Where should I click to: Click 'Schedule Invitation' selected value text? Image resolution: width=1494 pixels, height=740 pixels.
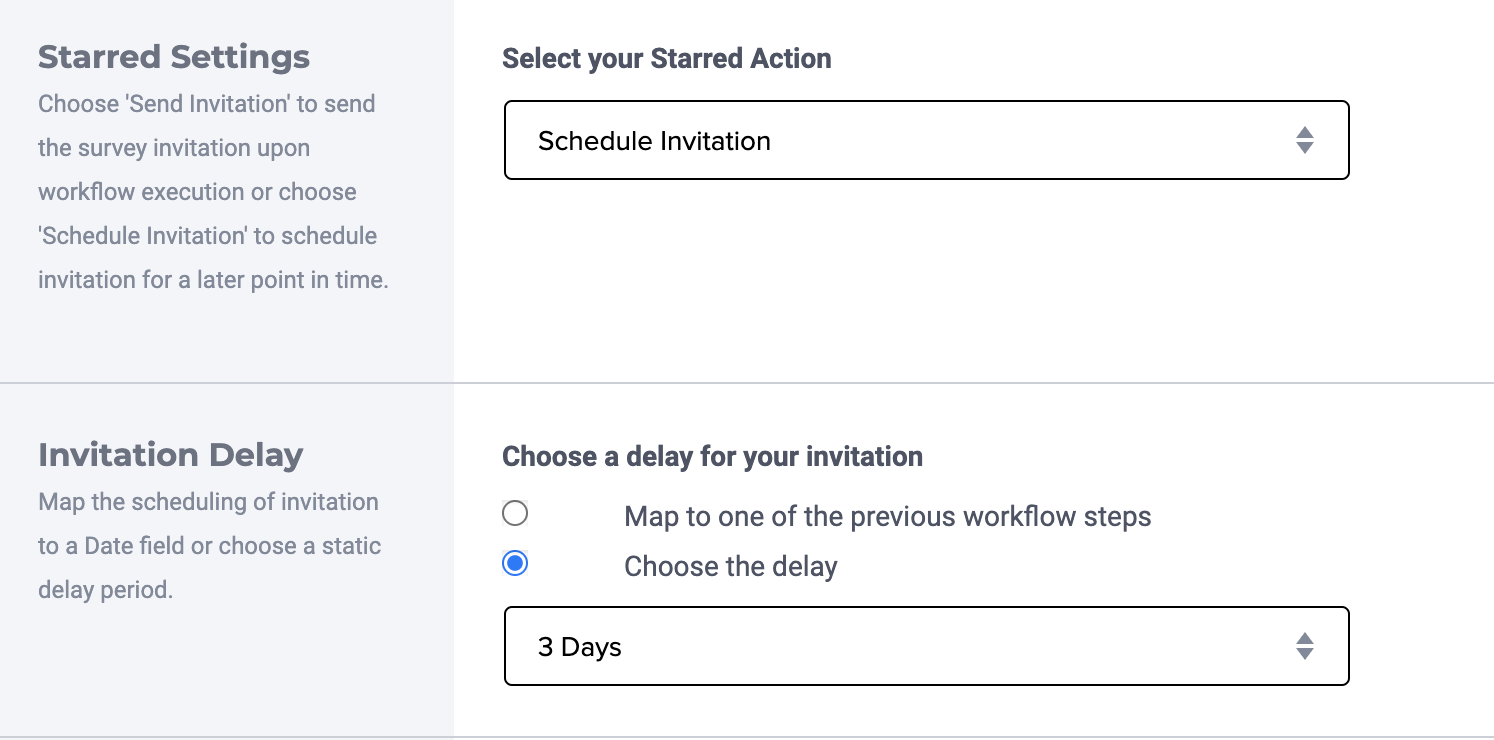(x=654, y=141)
